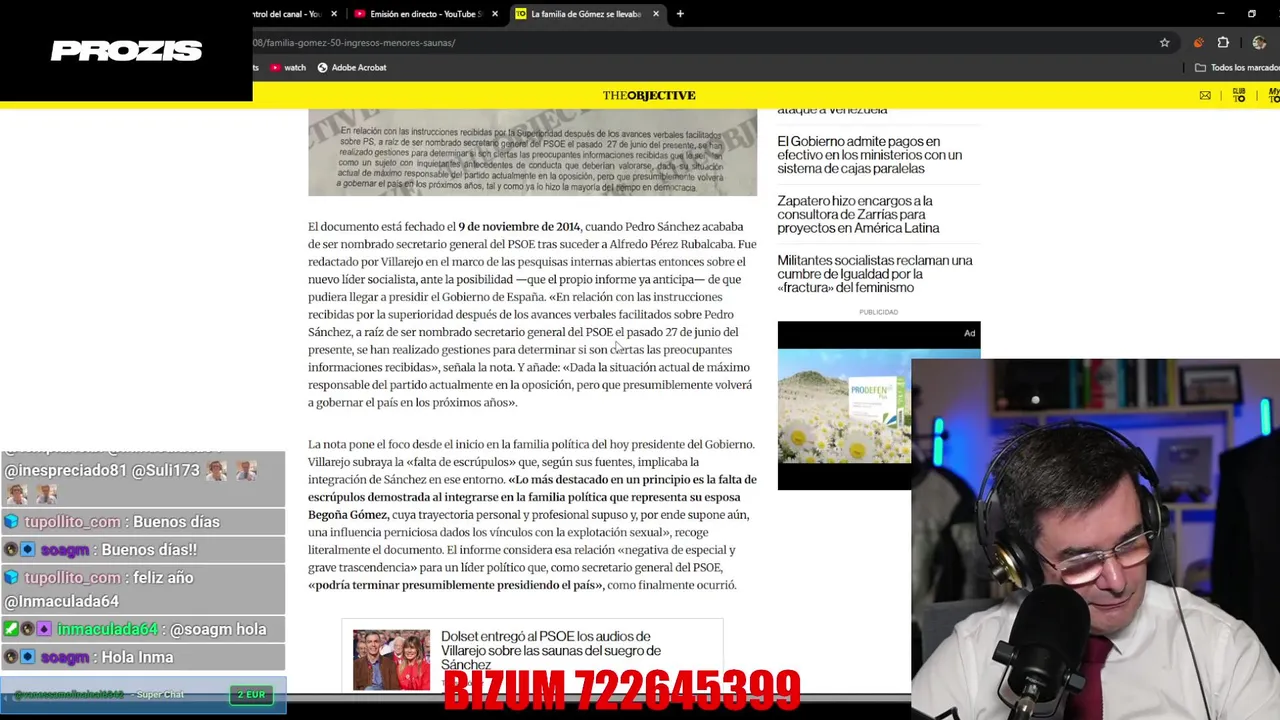Viewport: 1280px width, 720px height.
Task: Click 'tupollito_com : feliz año' chat message
Action: point(144,590)
